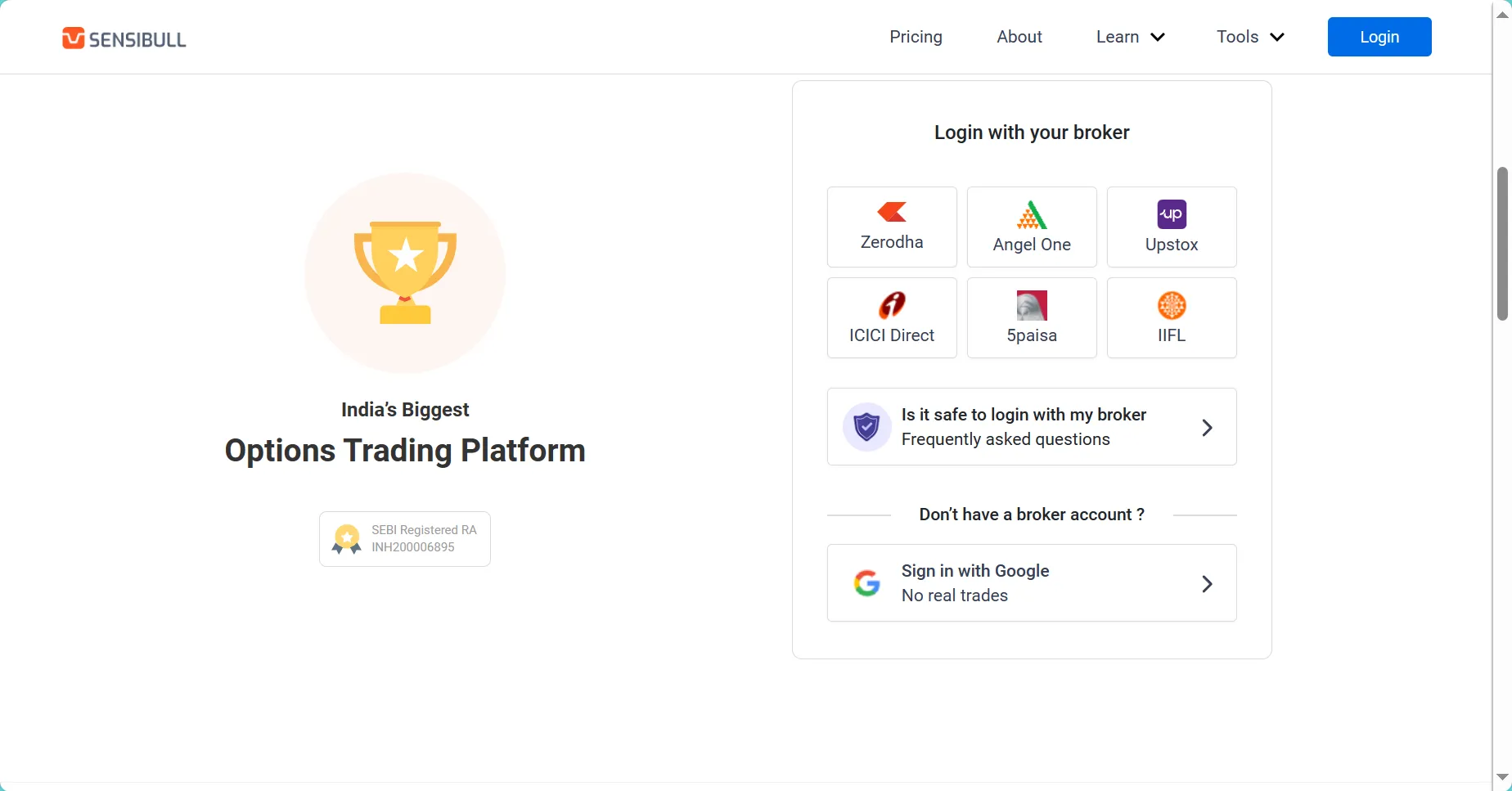Log in with Upstox broker

coord(1171,227)
